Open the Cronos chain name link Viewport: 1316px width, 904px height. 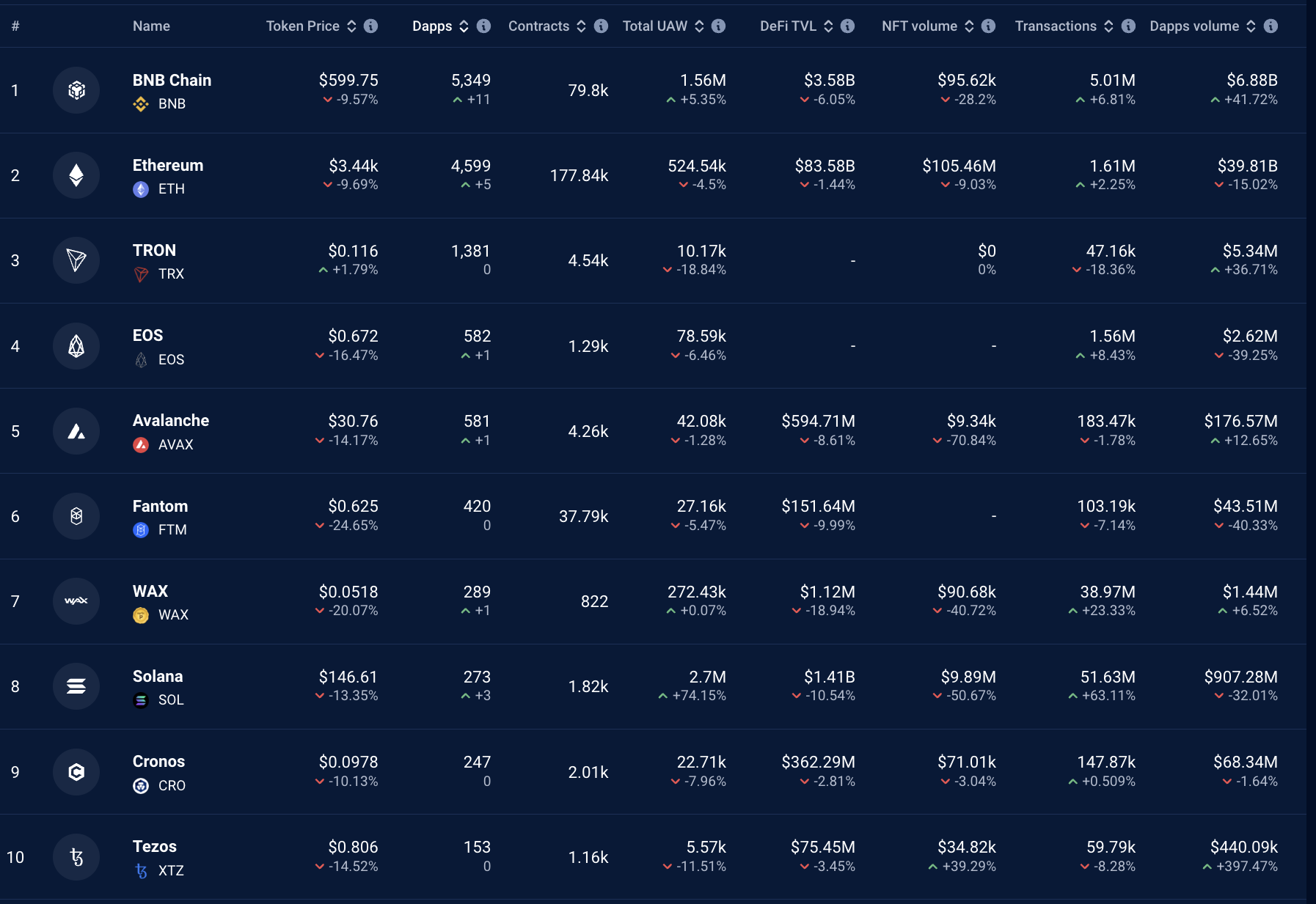pos(158,761)
